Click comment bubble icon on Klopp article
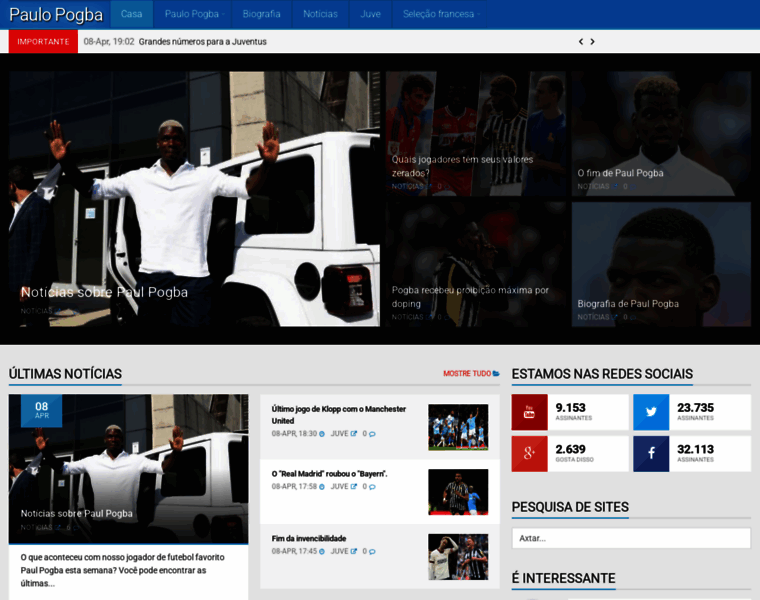The height and width of the screenshot is (600, 760). (371, 434)
